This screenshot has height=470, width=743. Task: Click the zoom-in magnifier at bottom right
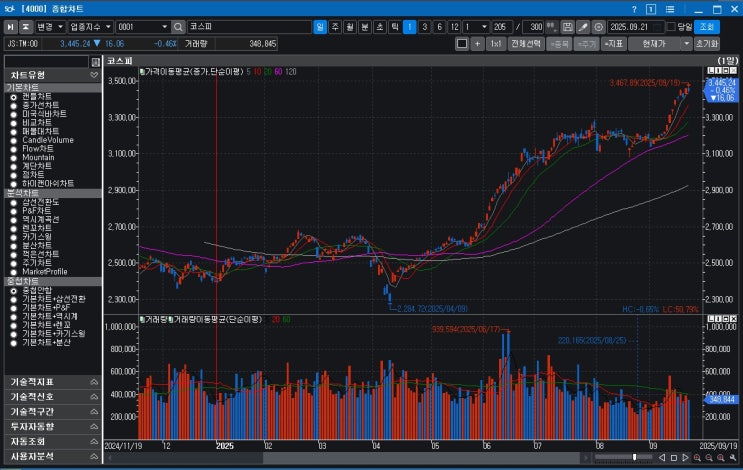(697, 457)
